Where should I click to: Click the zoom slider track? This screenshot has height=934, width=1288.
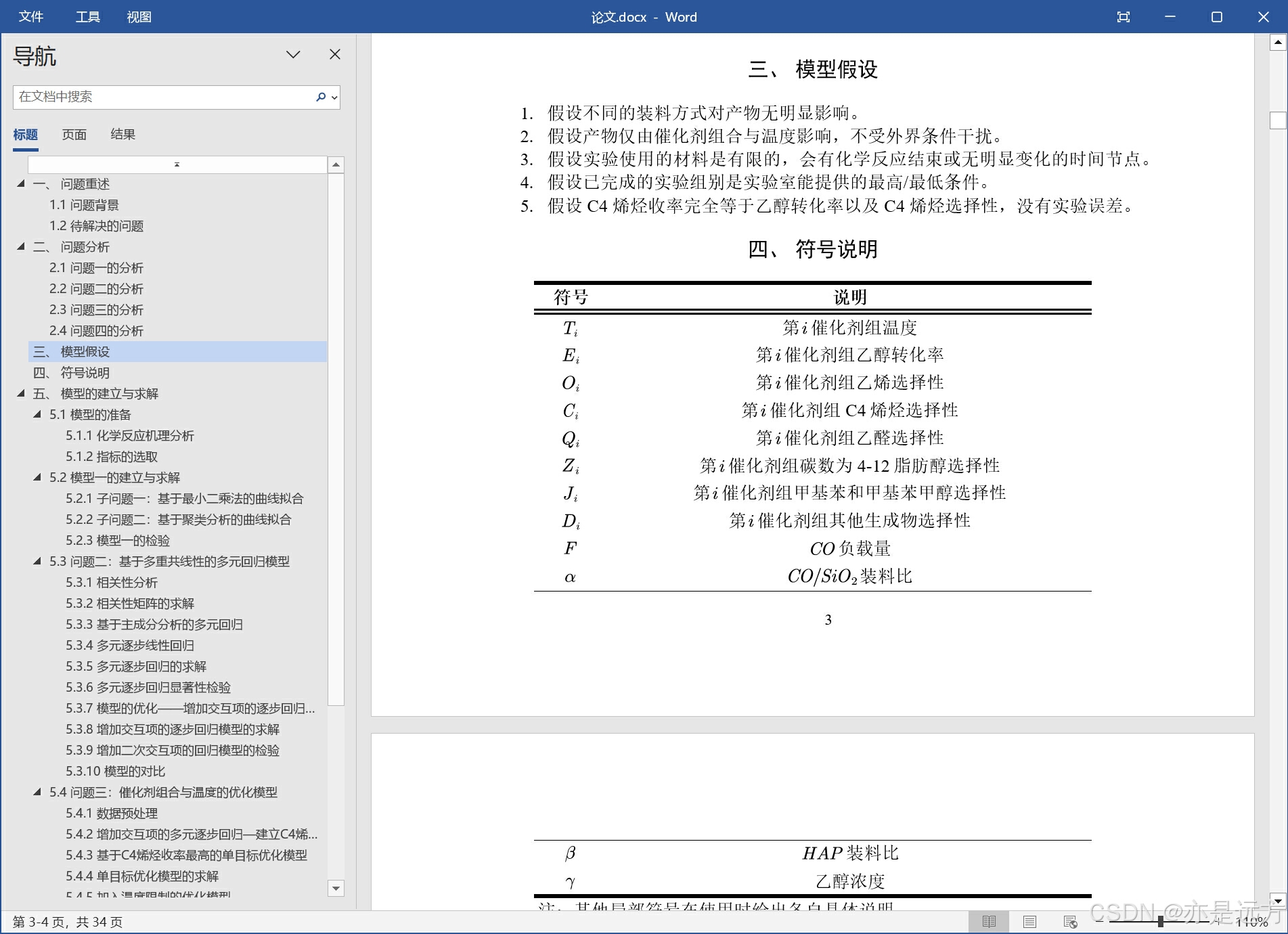[x=1158, y=922]
